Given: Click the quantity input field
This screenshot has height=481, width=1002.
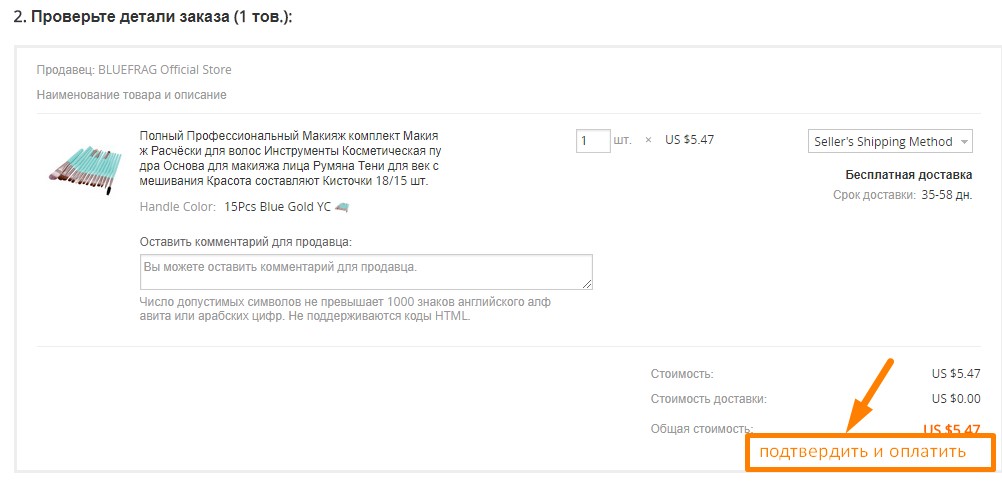Looking at the screenshot, I should point(593,140).
